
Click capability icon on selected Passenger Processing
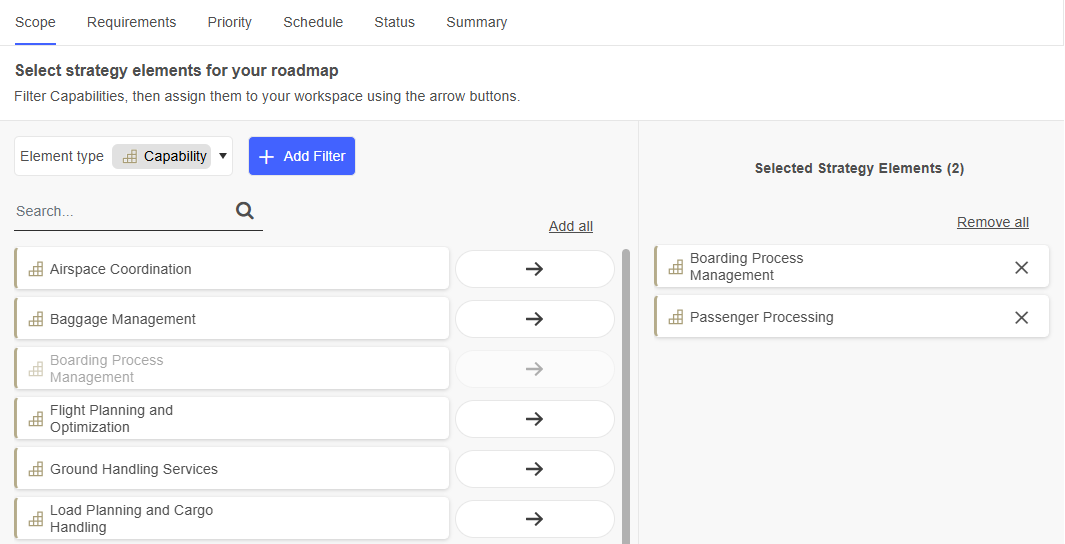click(x=675, y=317)
